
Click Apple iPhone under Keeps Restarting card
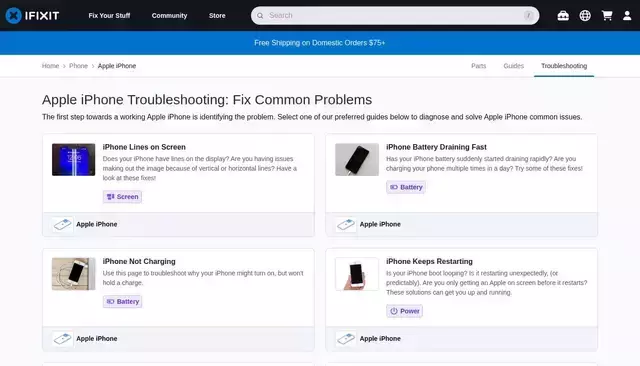point(380,339)
